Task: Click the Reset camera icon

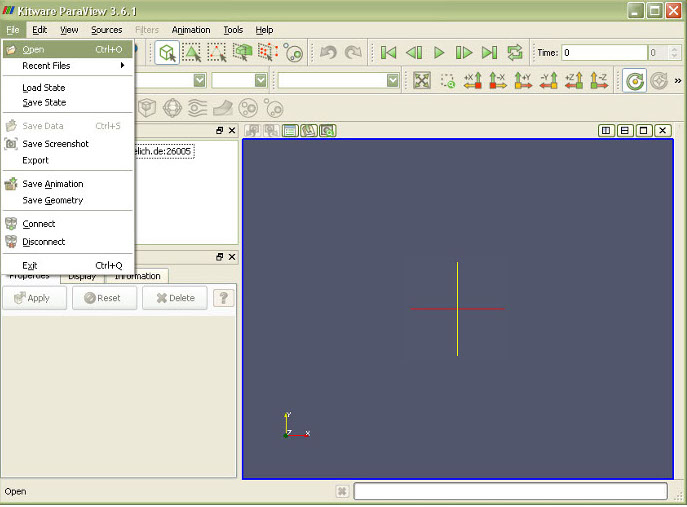Action: tap(422, 81)
